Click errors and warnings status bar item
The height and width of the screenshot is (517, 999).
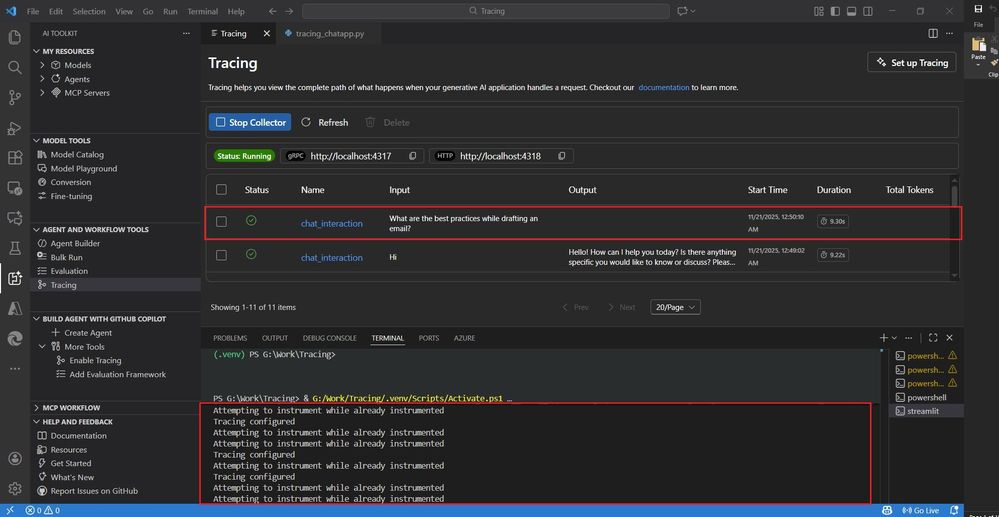pos(42,511)
